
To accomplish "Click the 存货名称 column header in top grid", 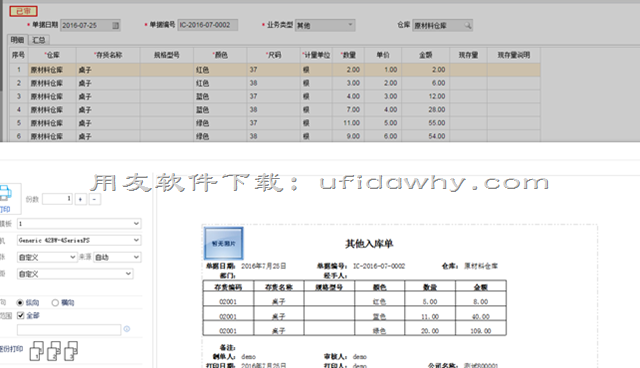I will (108, 55).
